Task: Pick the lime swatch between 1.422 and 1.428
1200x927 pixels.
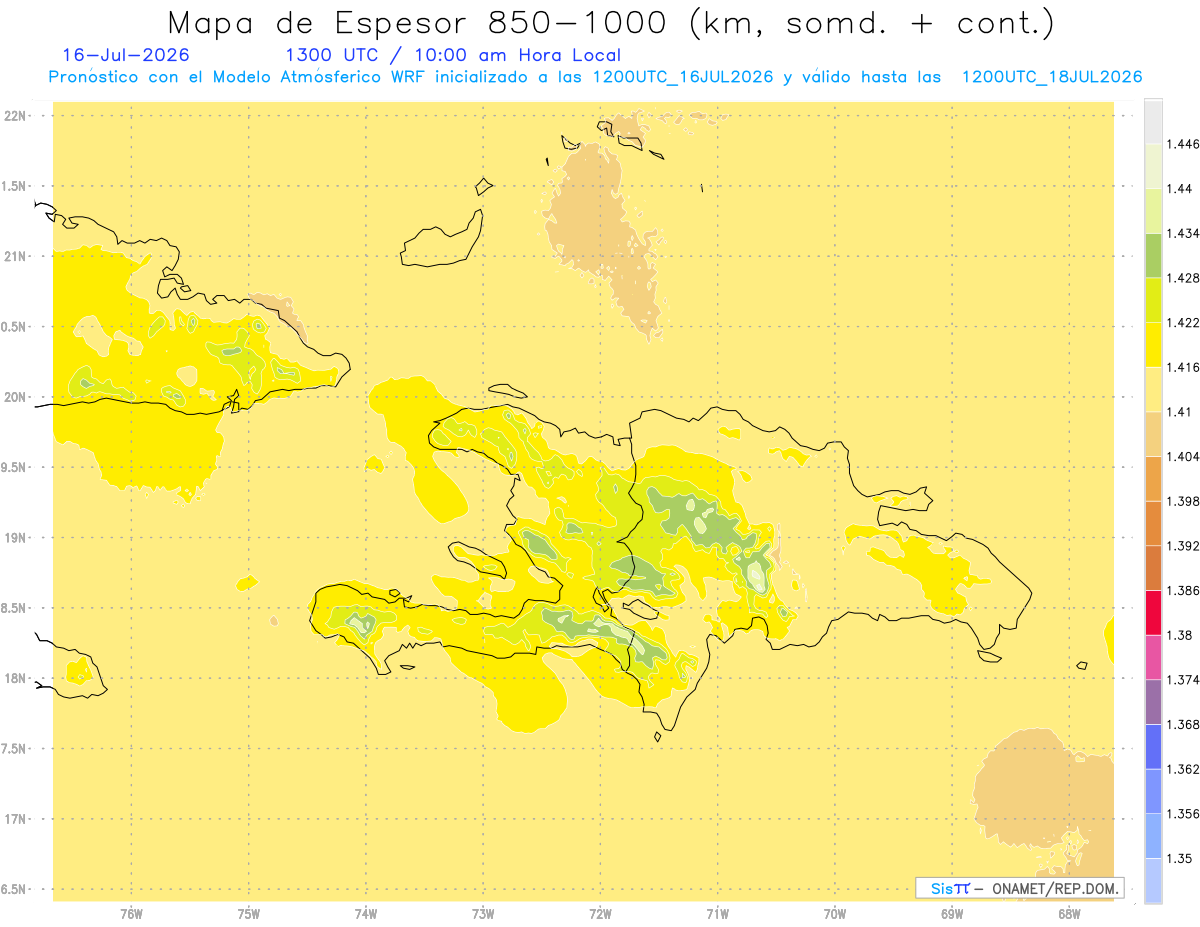Action: click(x=1153, y=300)
